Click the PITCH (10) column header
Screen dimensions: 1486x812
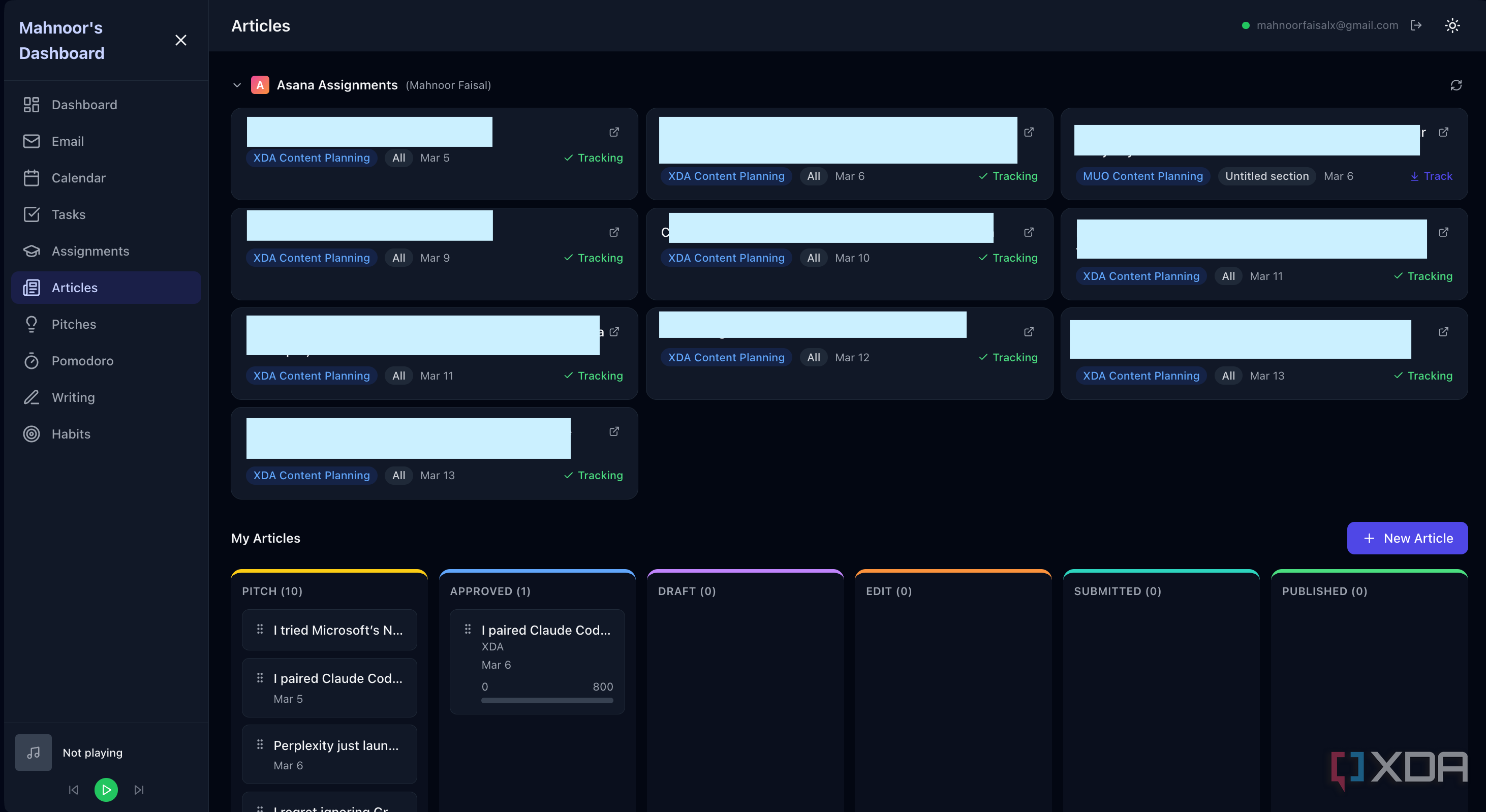pos(272,591)
